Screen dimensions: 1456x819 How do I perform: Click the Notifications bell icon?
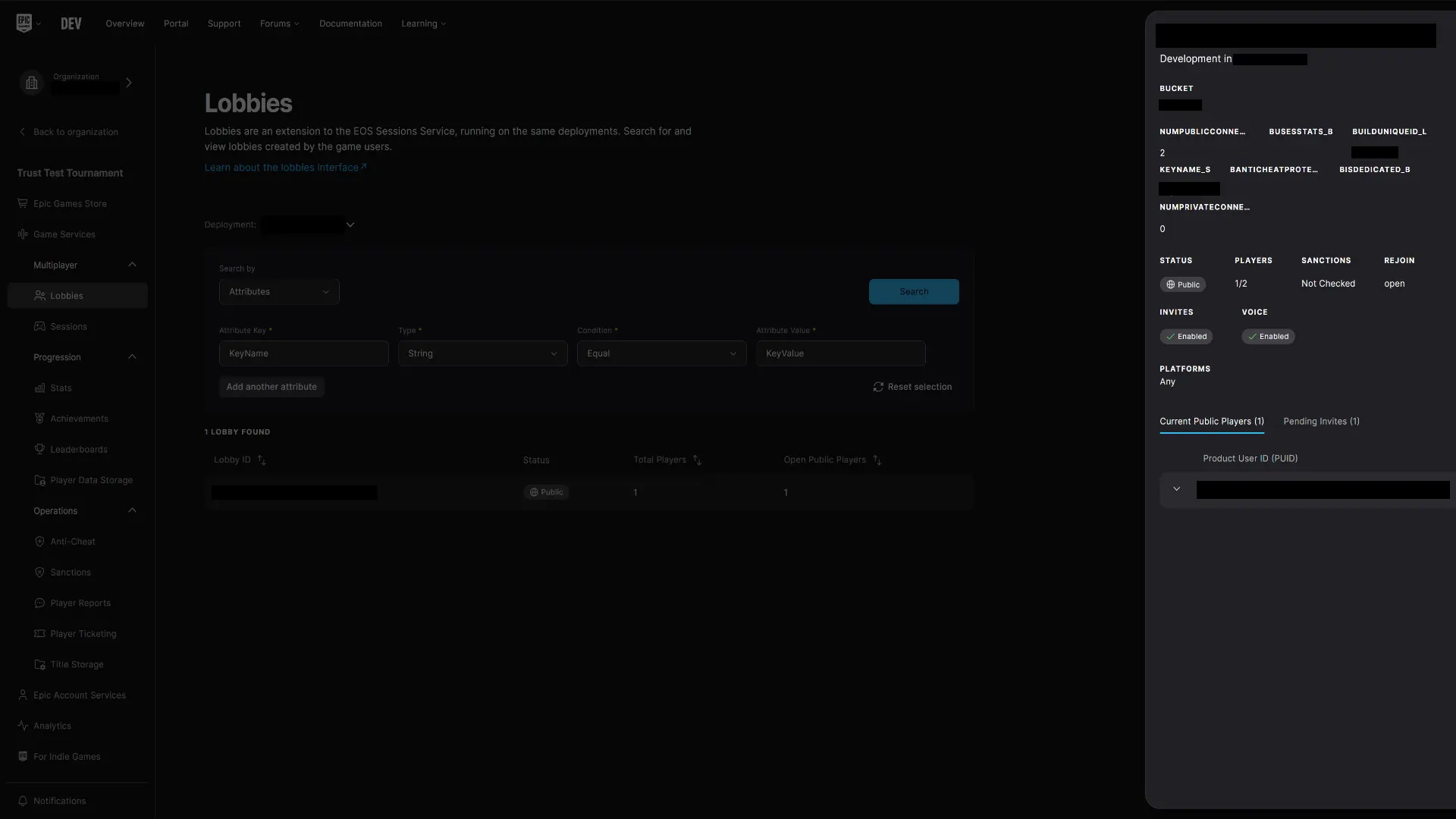coord(22,801)
